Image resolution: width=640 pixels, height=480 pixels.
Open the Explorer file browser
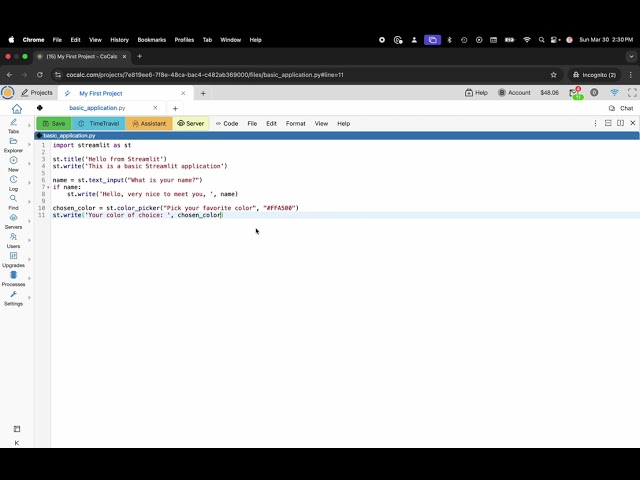(x=13, y=145)
